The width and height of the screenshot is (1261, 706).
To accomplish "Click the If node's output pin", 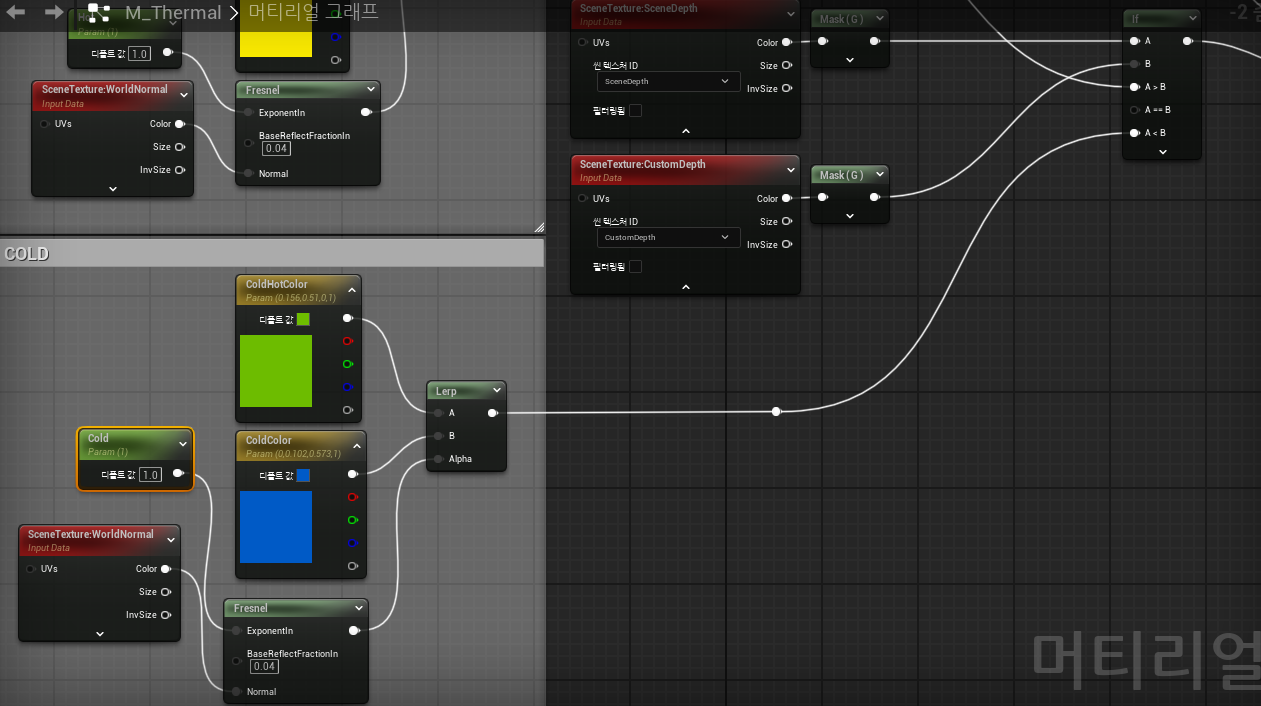I will (1187, 41).
